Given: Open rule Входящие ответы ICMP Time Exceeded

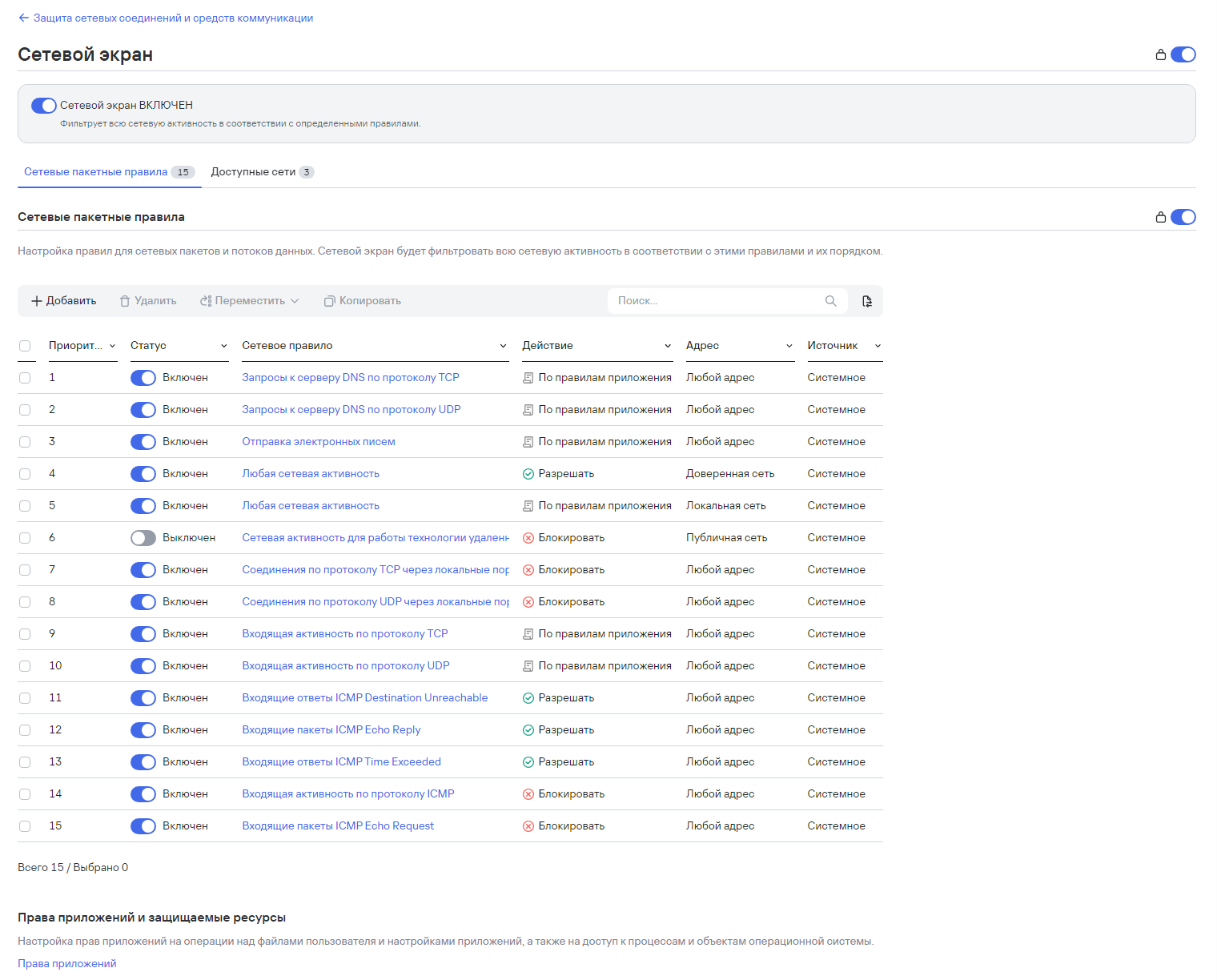Looking at the screenshot, I should tap(342, 762).
